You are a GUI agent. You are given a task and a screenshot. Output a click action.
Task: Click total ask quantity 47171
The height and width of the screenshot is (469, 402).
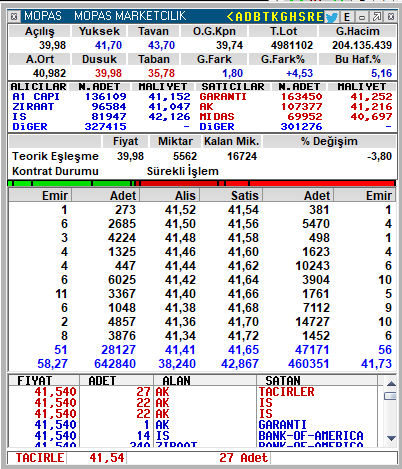[x=312, y=350]
